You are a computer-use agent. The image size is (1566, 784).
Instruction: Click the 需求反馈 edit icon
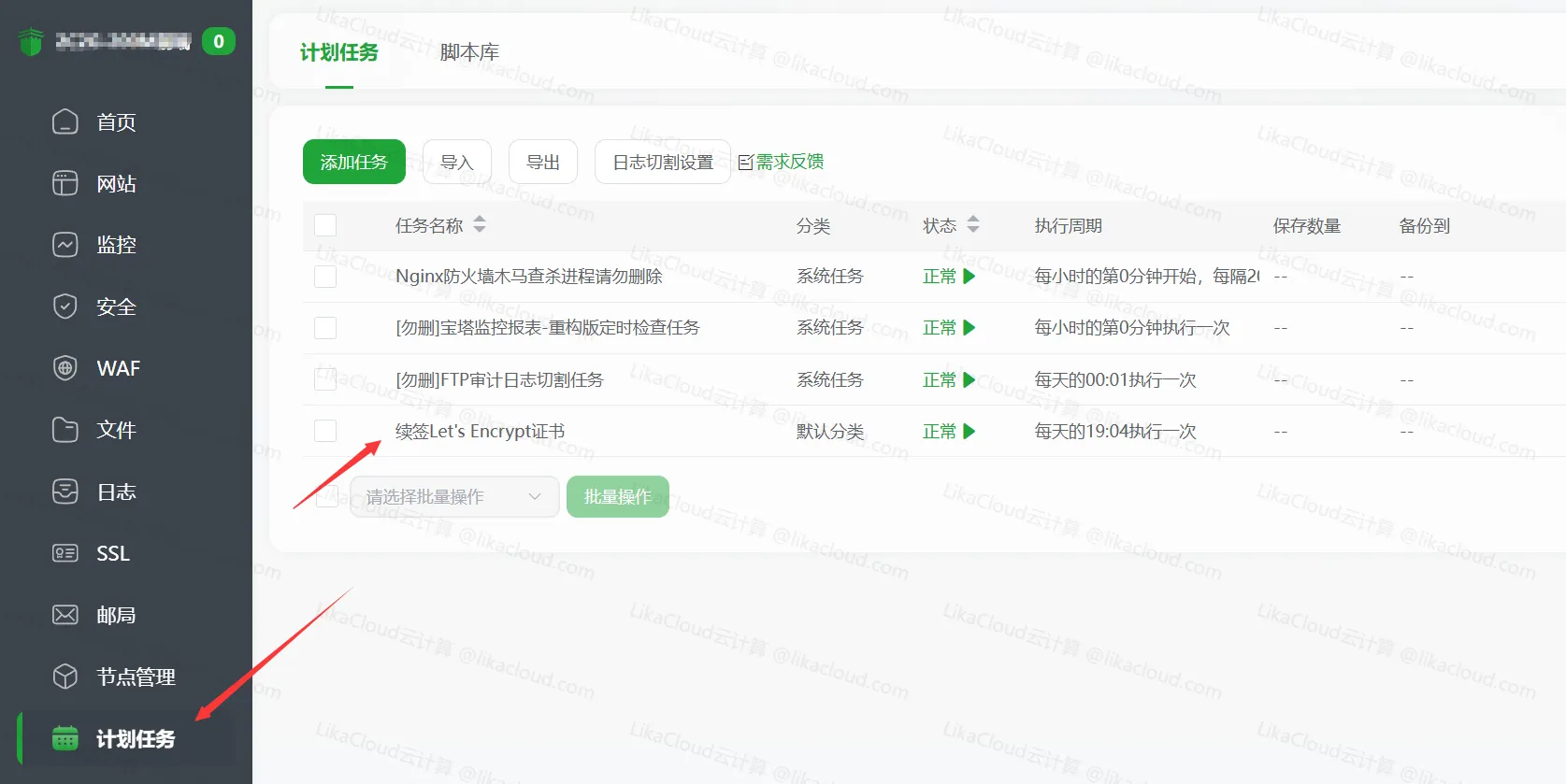pos(745,163)
